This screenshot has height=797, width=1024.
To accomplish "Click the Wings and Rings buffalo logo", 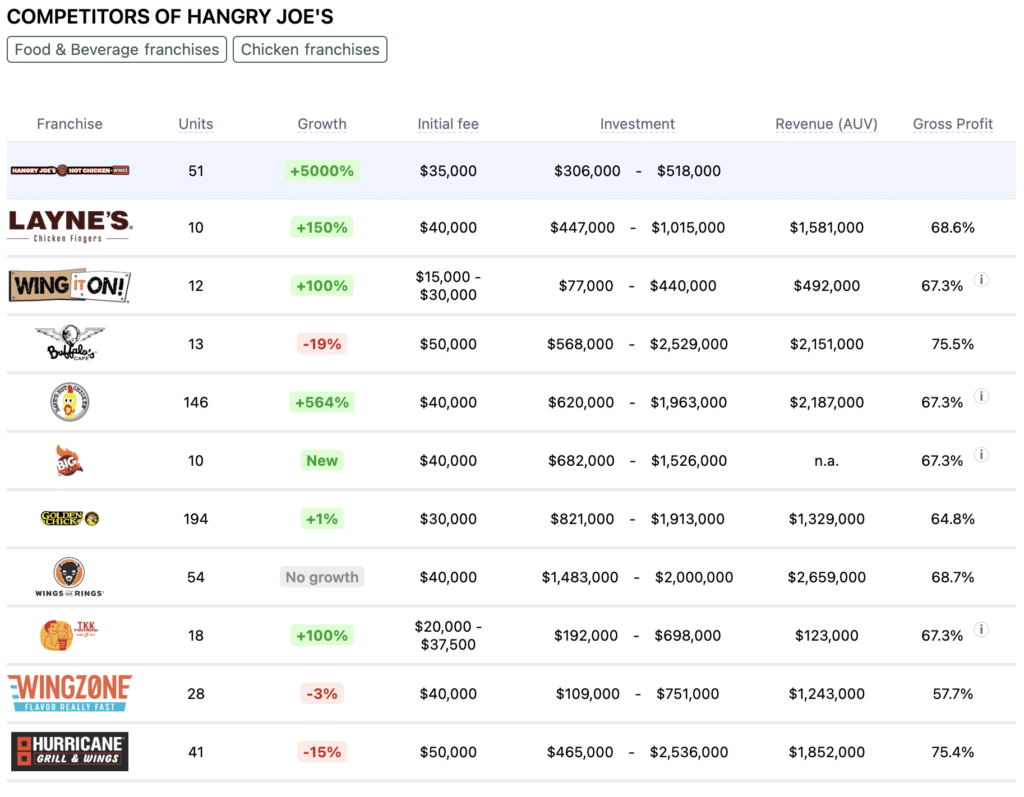I will 69,577.
